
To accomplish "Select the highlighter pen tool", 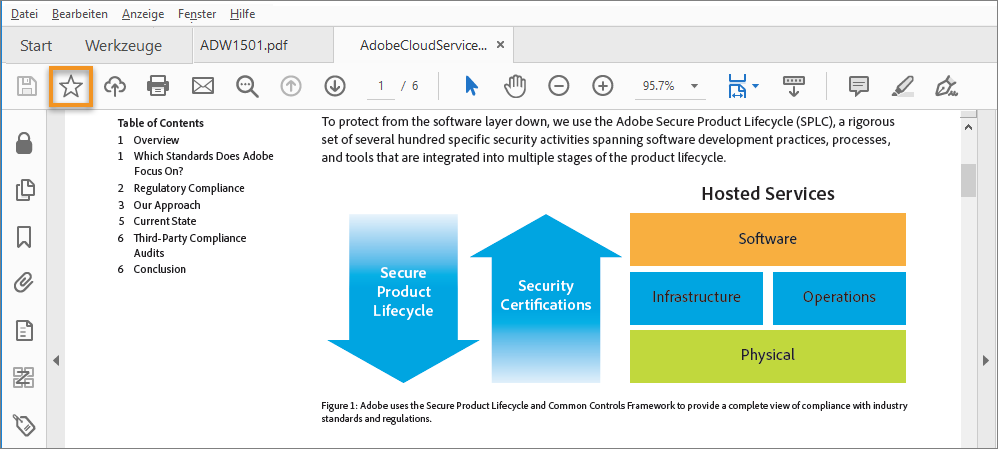I will tap(902, 86).
